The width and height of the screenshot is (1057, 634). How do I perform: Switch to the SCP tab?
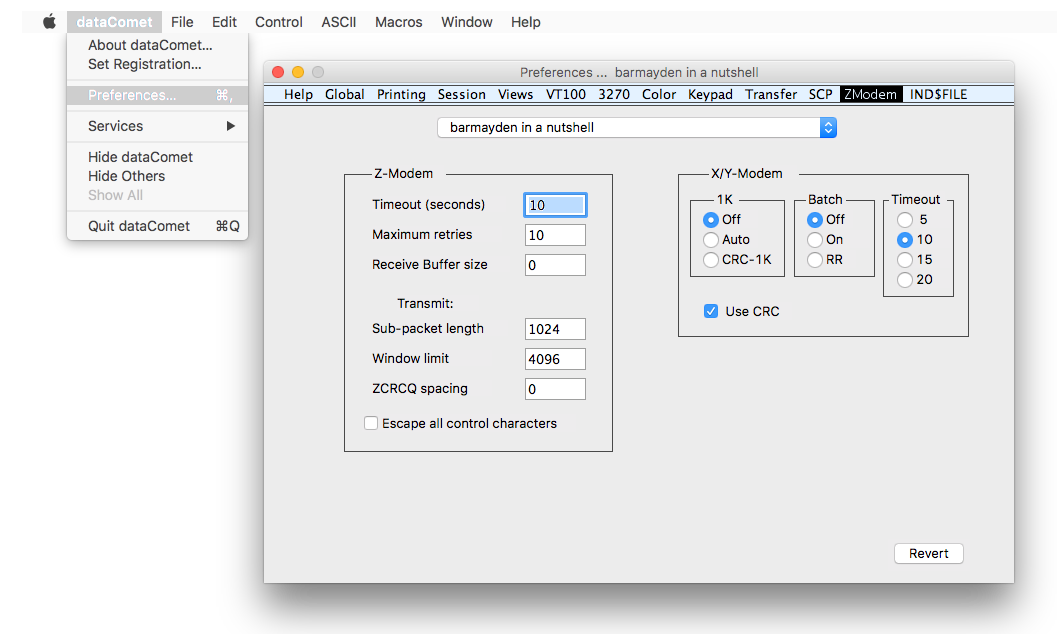pos(820,94)
